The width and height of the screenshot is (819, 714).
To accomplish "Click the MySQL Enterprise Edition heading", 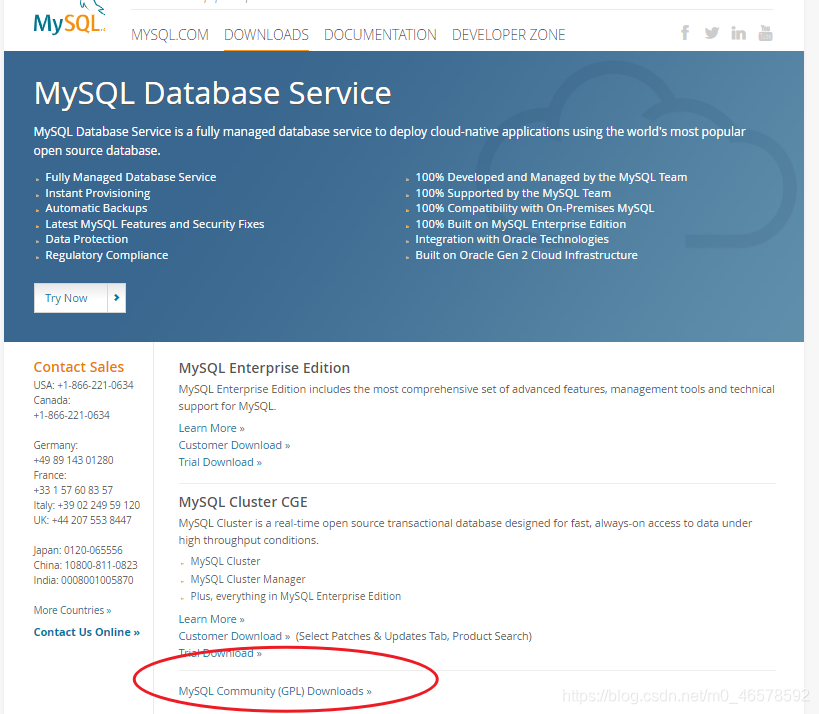I will click(x=264, y=368).
